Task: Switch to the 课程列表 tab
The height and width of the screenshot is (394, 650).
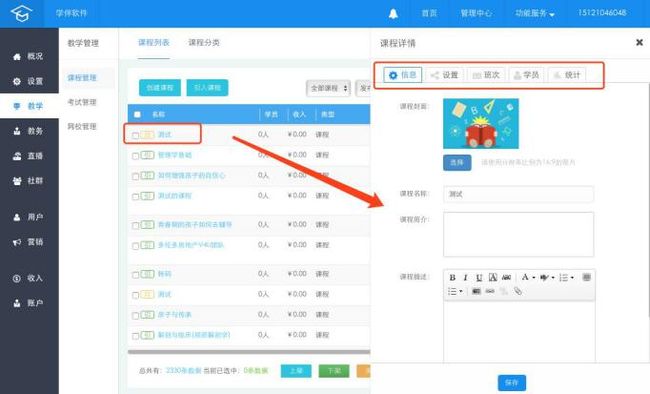Action: [x=154, y=42]
